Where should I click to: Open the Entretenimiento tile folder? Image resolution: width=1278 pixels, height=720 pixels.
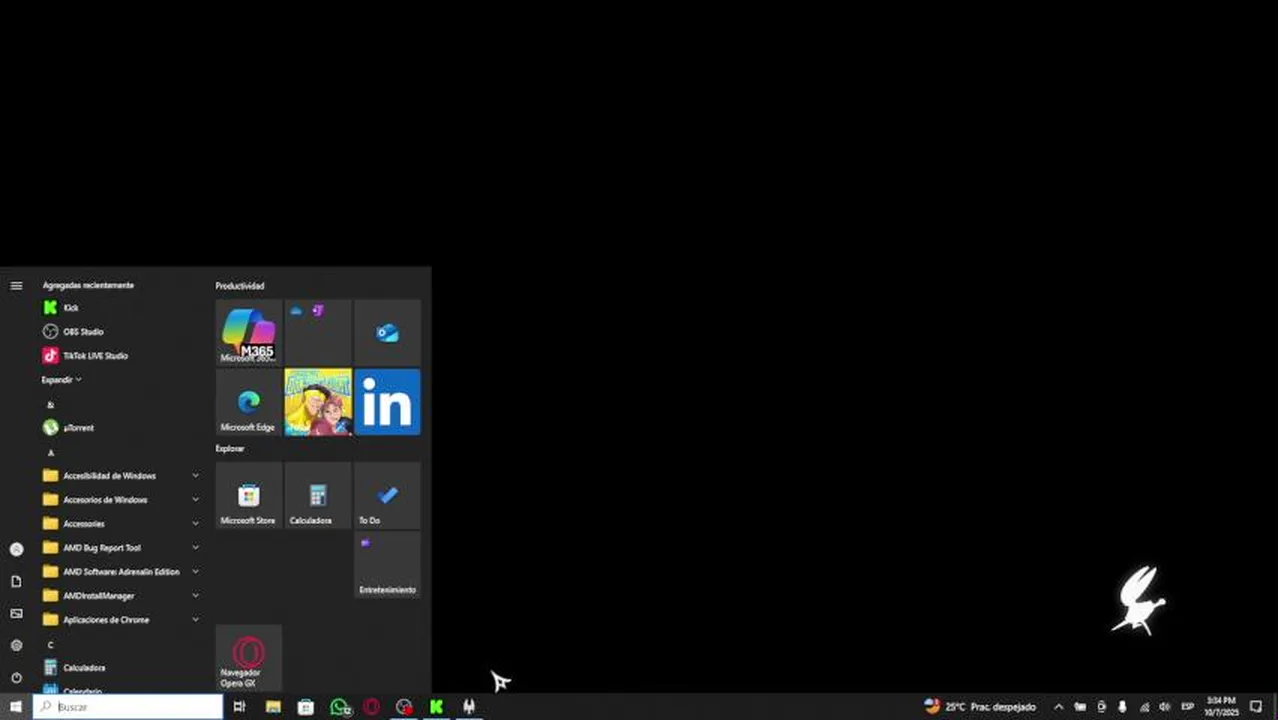tap(387, 564)
